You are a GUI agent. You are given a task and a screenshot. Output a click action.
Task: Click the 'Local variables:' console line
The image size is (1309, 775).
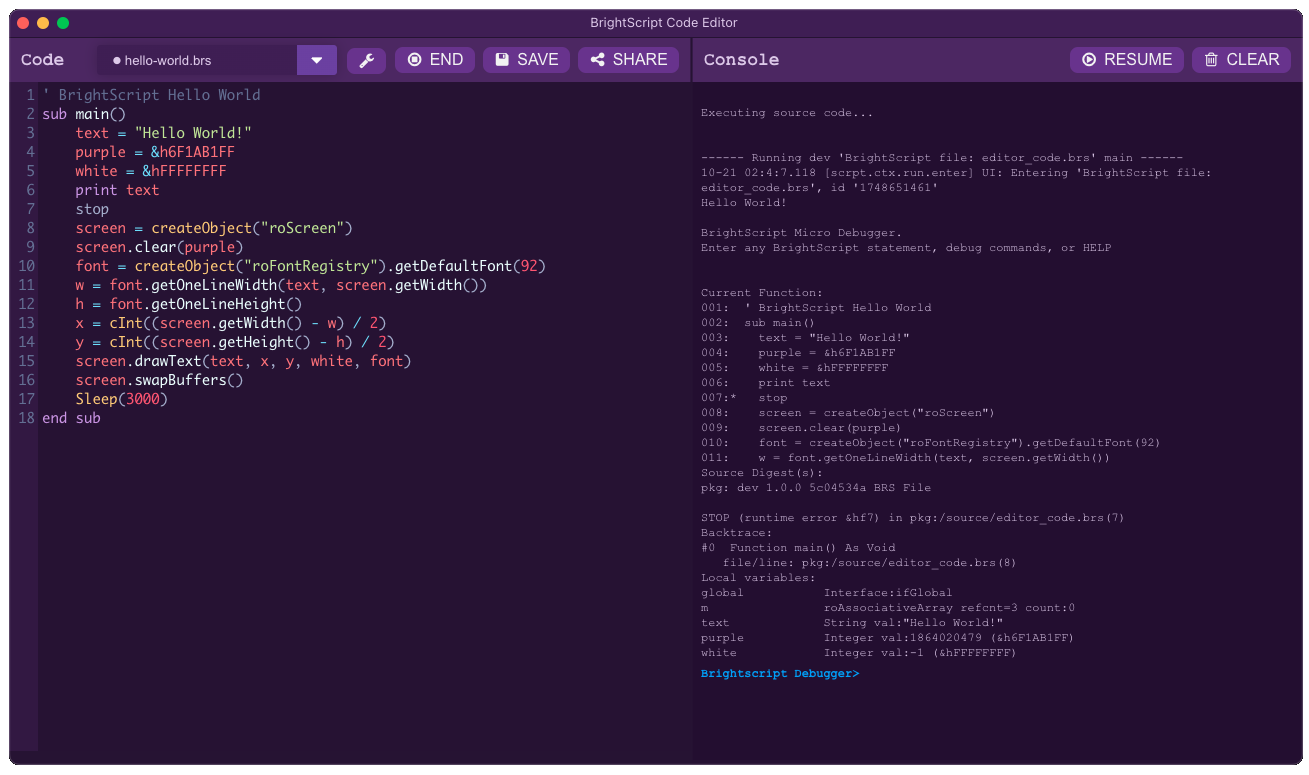point(758,578)
